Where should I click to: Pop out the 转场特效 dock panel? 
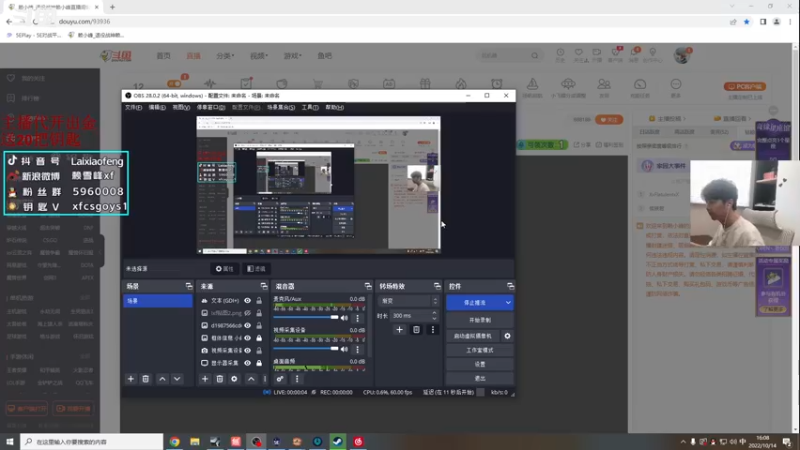click(x=437, y=286)
